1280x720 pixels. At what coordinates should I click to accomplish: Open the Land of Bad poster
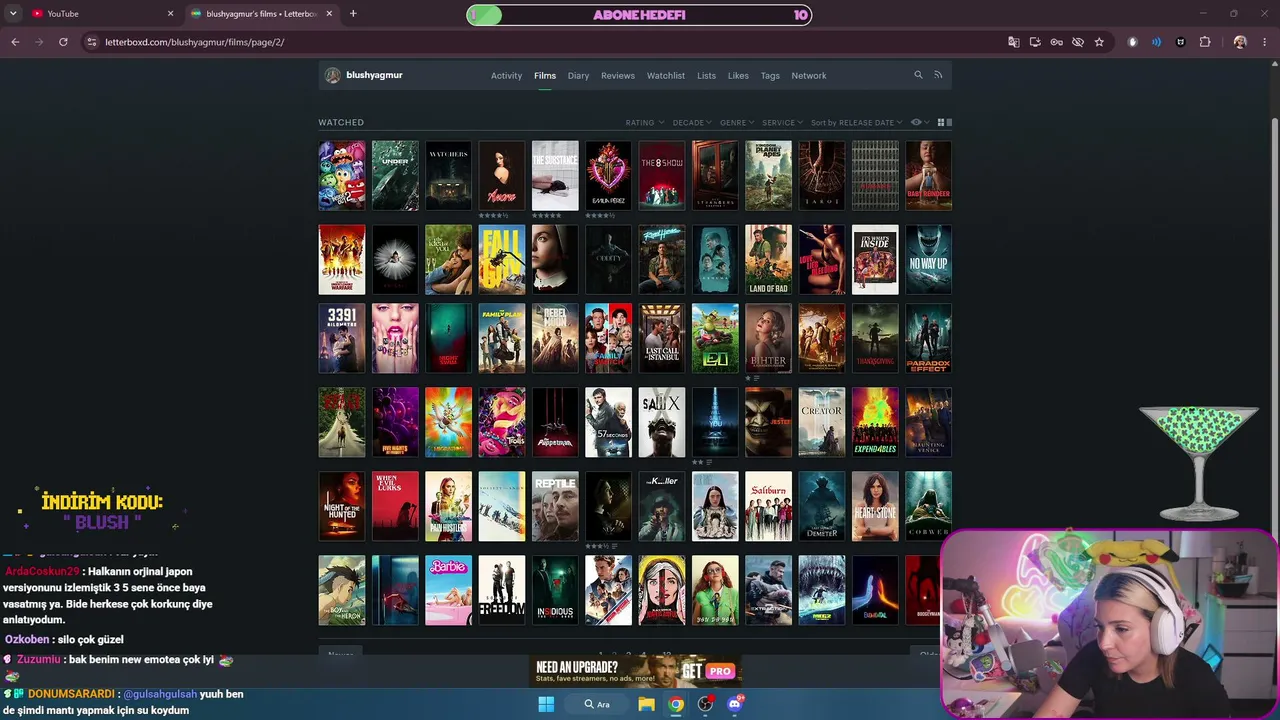(768, 260)
